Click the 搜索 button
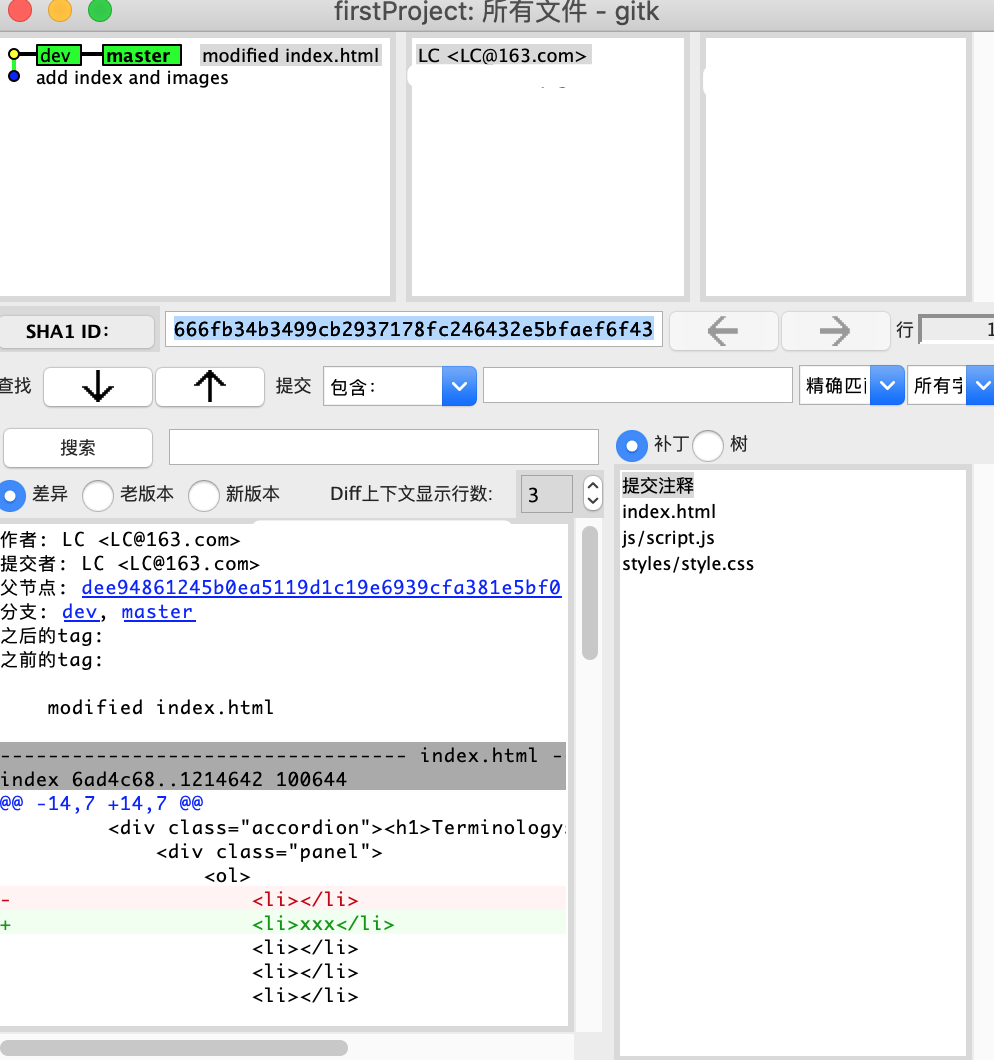Screen dimensions: 994x1060 (78, 448)
